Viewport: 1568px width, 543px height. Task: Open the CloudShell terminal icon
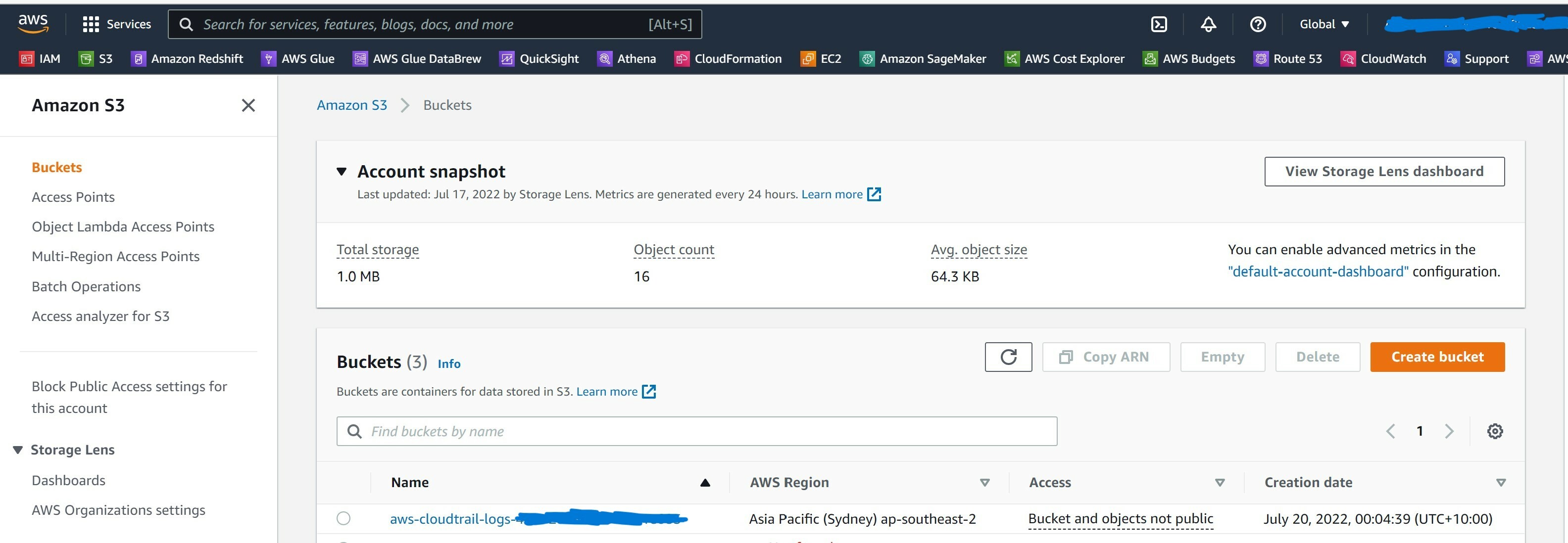[x=1158, y=24]
